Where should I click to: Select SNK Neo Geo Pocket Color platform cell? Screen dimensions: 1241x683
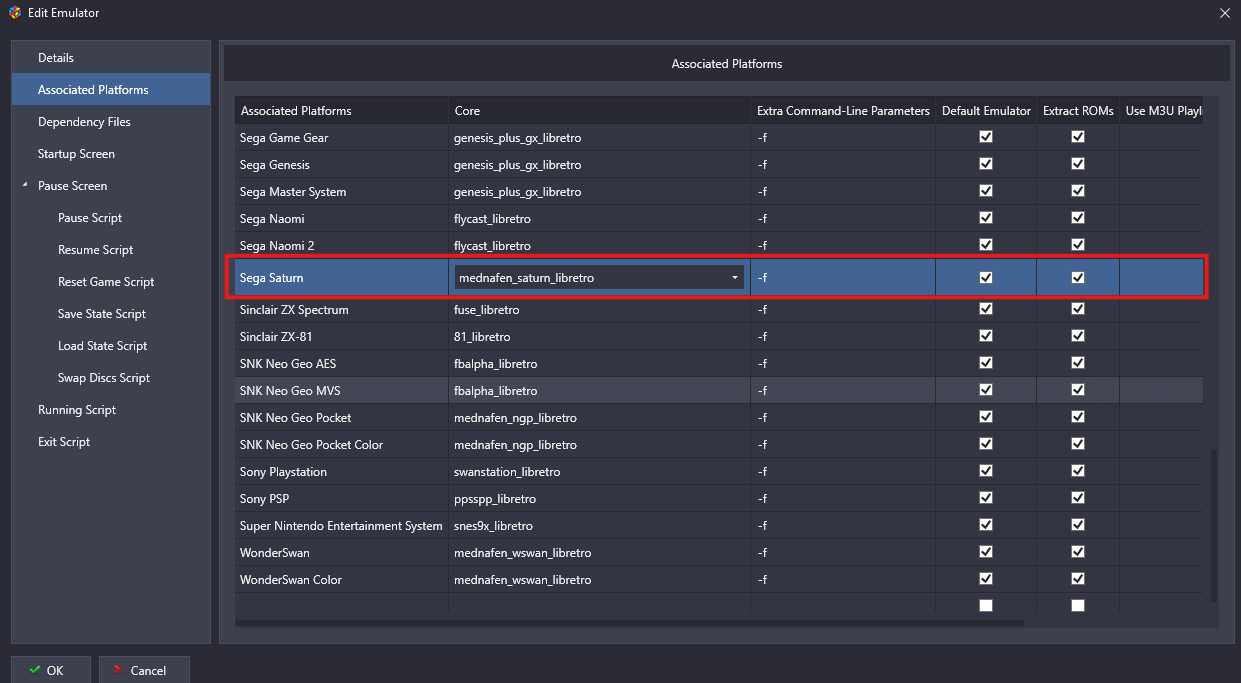point(342,445)
